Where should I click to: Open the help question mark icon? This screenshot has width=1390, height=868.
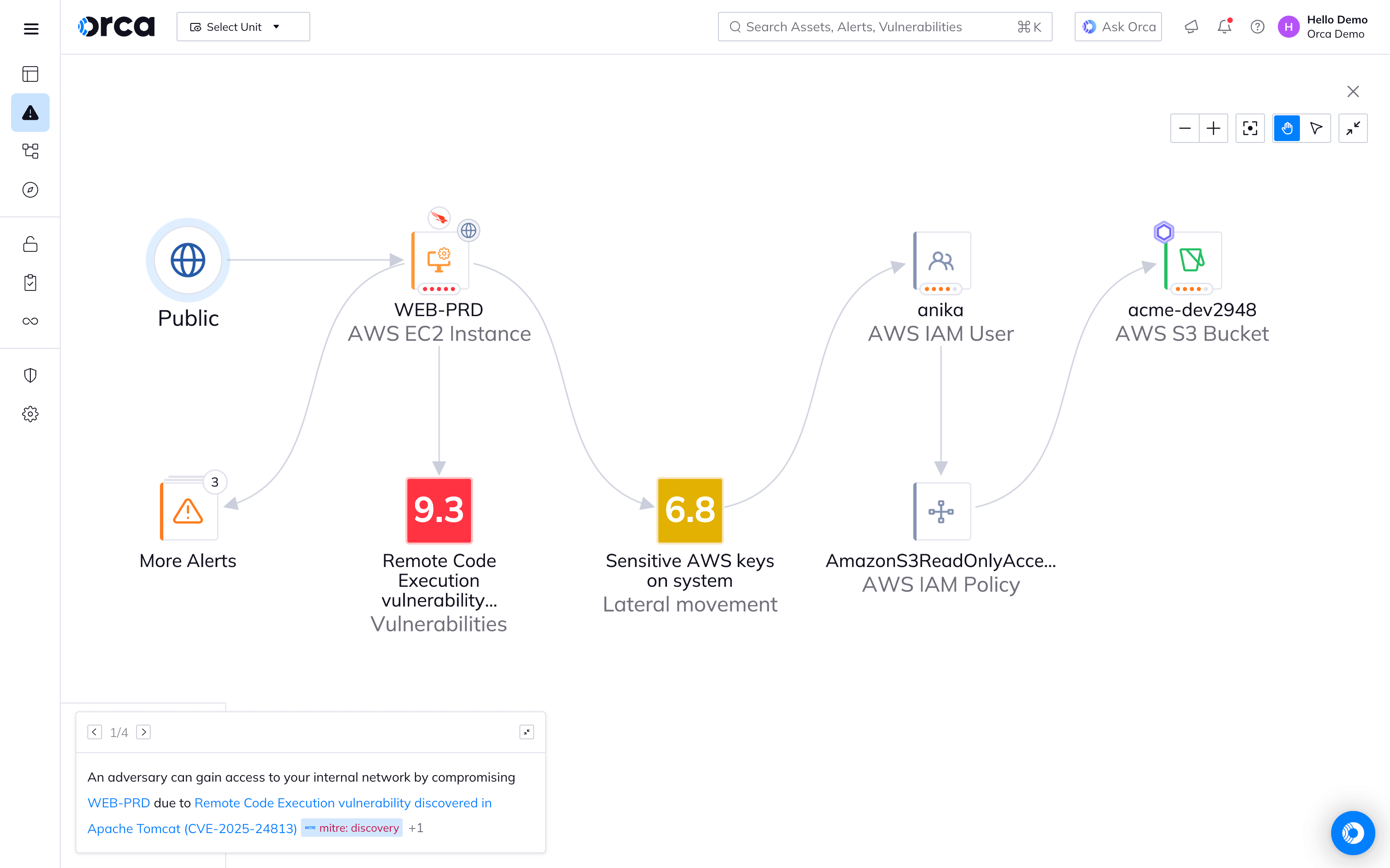[1257, 27]
